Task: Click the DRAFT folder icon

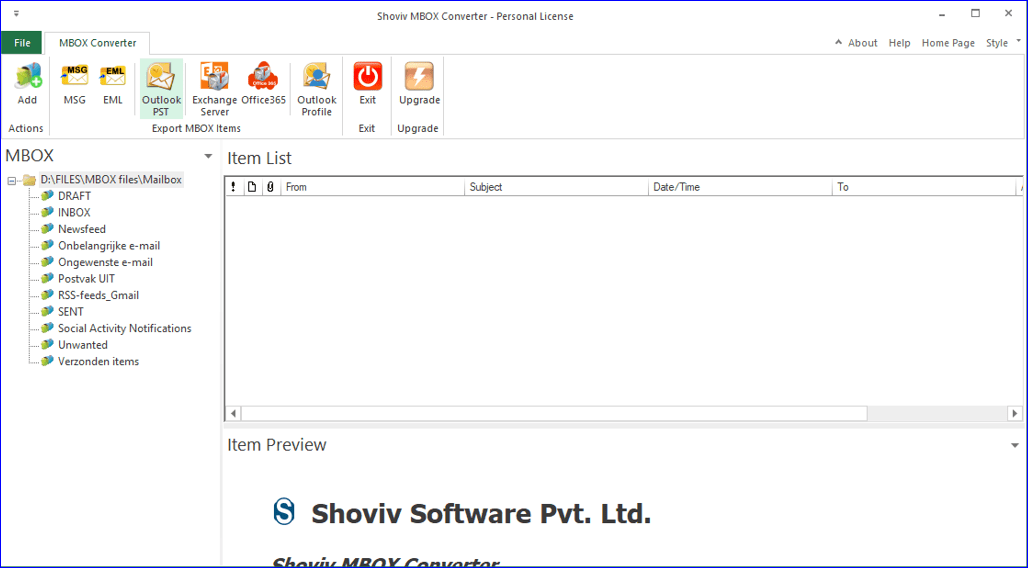Action: 47,195
